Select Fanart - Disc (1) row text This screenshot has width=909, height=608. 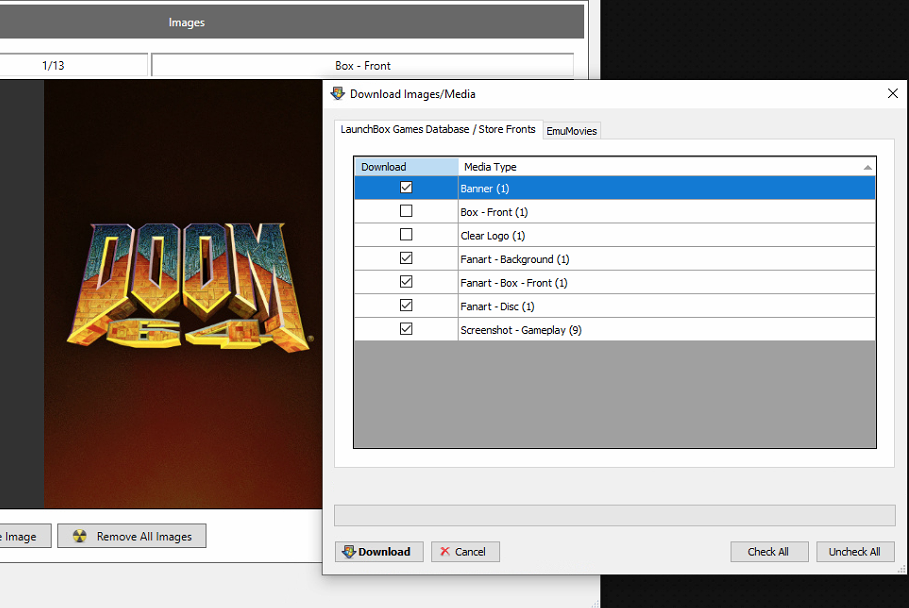[x=497, y=307]
